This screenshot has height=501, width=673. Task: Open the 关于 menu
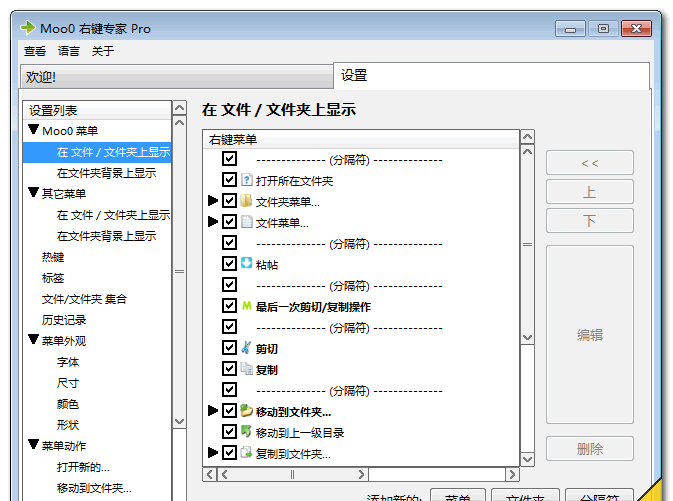pos(103,51)
